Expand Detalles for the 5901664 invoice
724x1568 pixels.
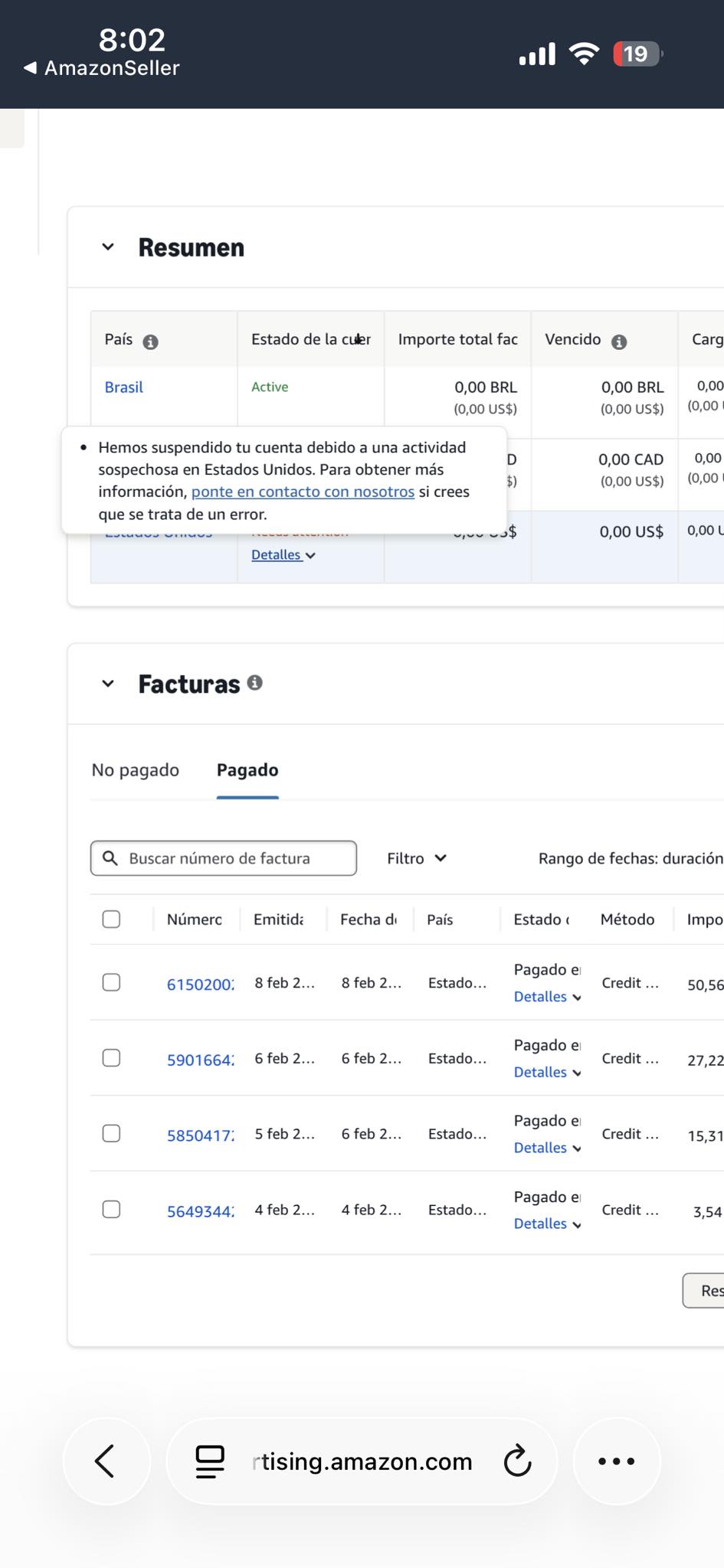point(547,1072)
